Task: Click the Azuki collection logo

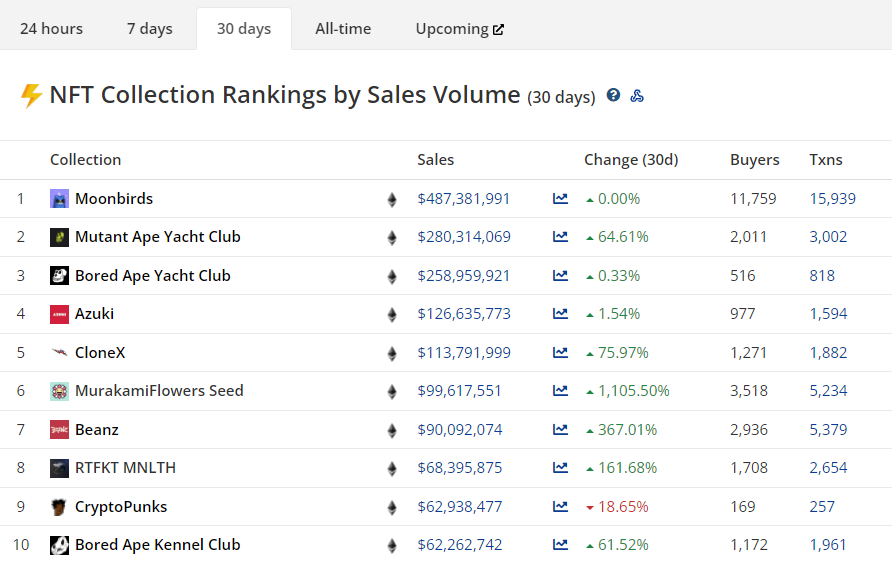Action: click(x=60, y=314)
